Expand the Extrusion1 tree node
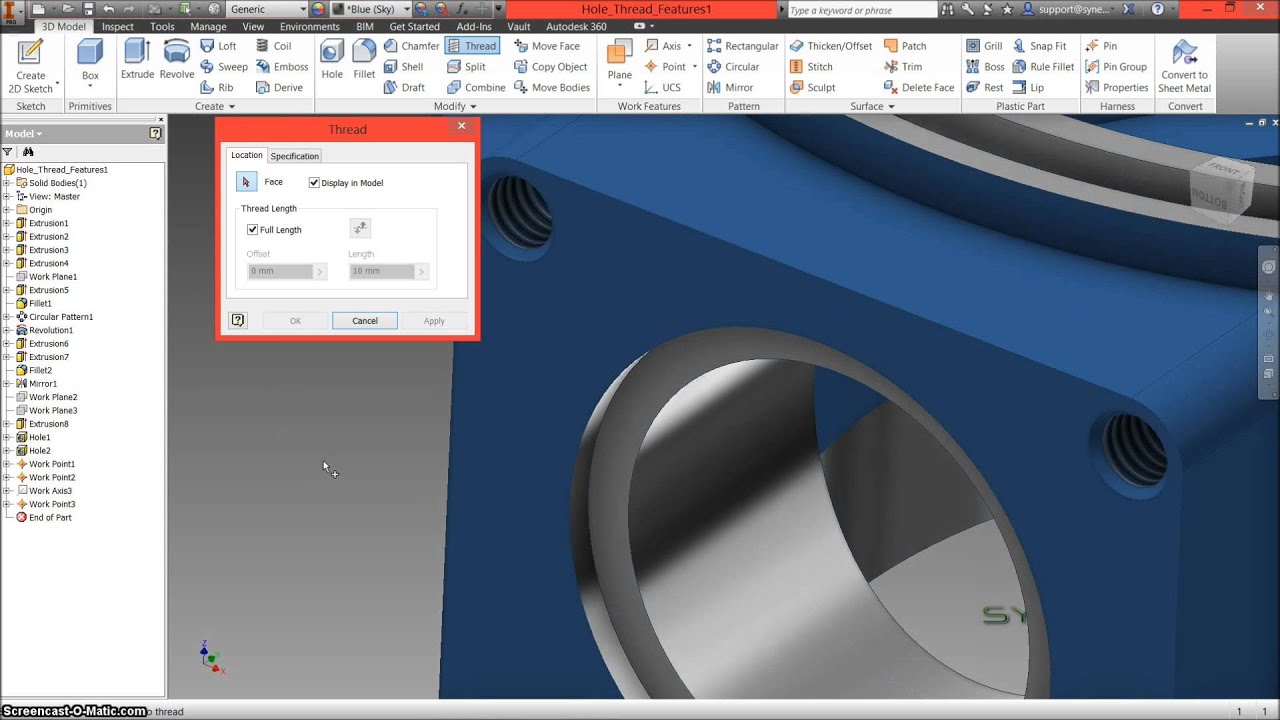The height and width of the screenshot is (720, 1280). click(7, 223)
